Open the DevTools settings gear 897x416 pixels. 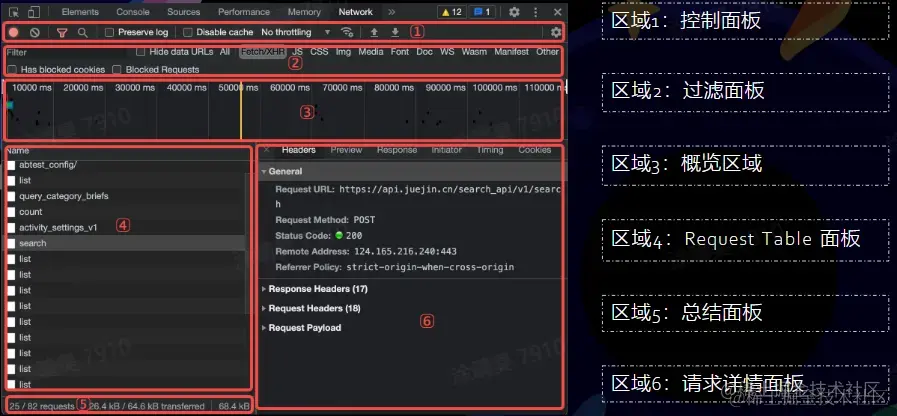click(x=514, y=11)
